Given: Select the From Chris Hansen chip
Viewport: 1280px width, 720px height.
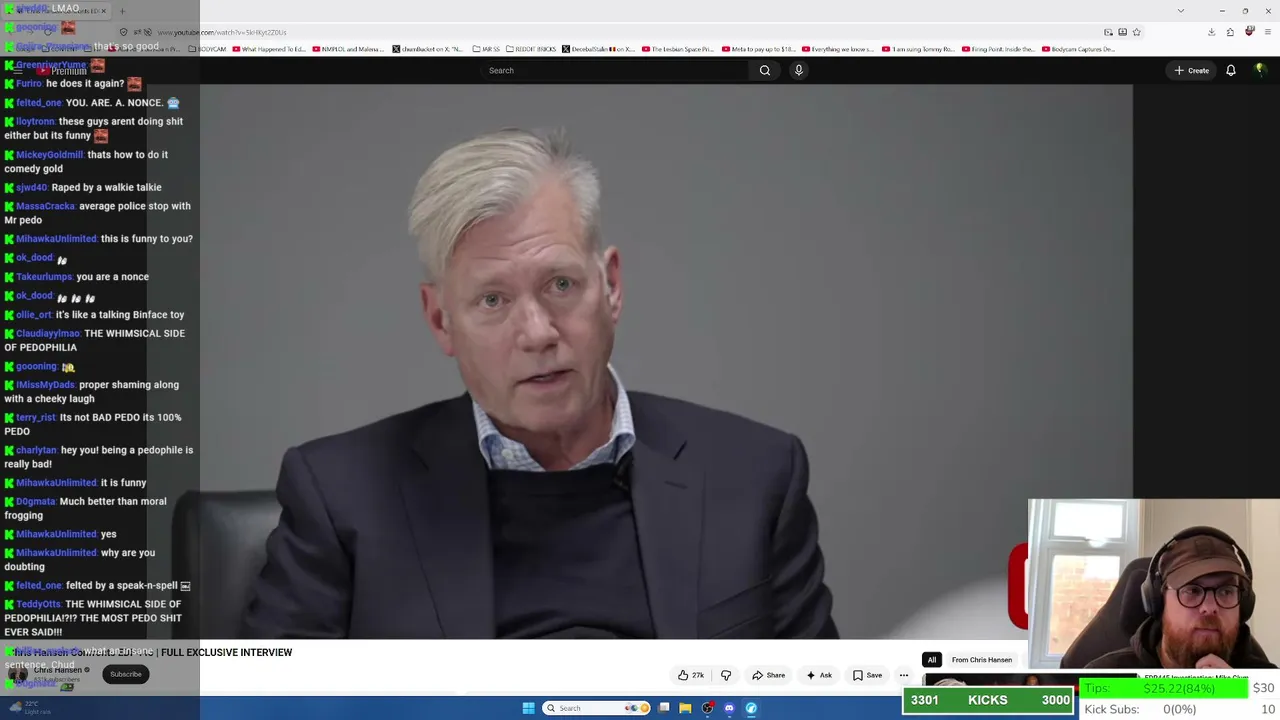Looking at the screenshot, I should (982, 660).
